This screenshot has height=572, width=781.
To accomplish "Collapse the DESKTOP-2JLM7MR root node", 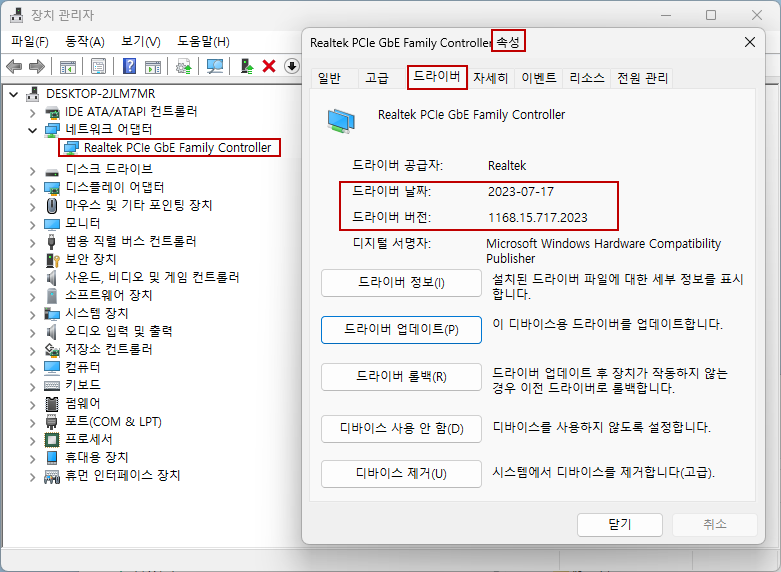I will point(13,94).
